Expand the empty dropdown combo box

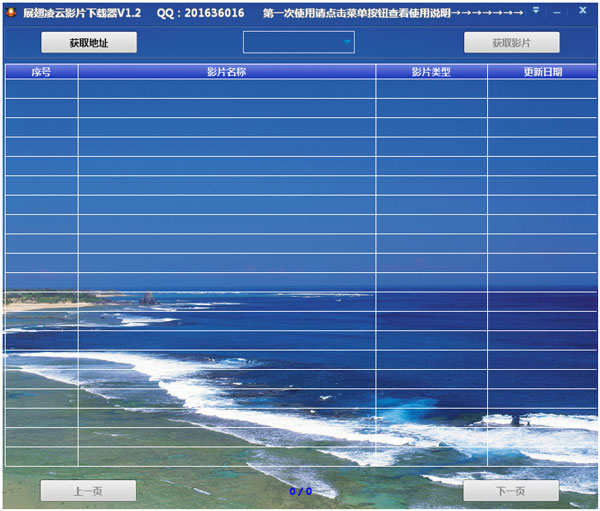347,42
